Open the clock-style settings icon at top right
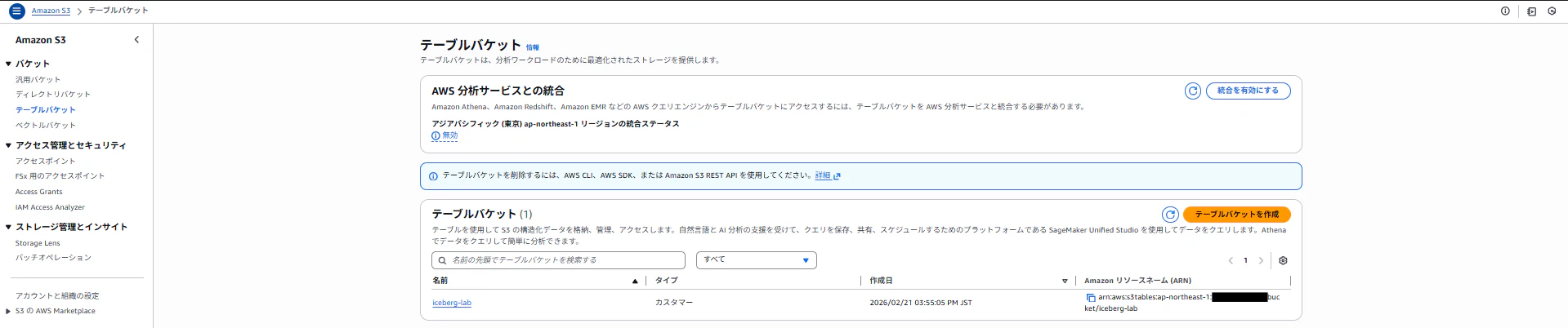 point(1552,11)
